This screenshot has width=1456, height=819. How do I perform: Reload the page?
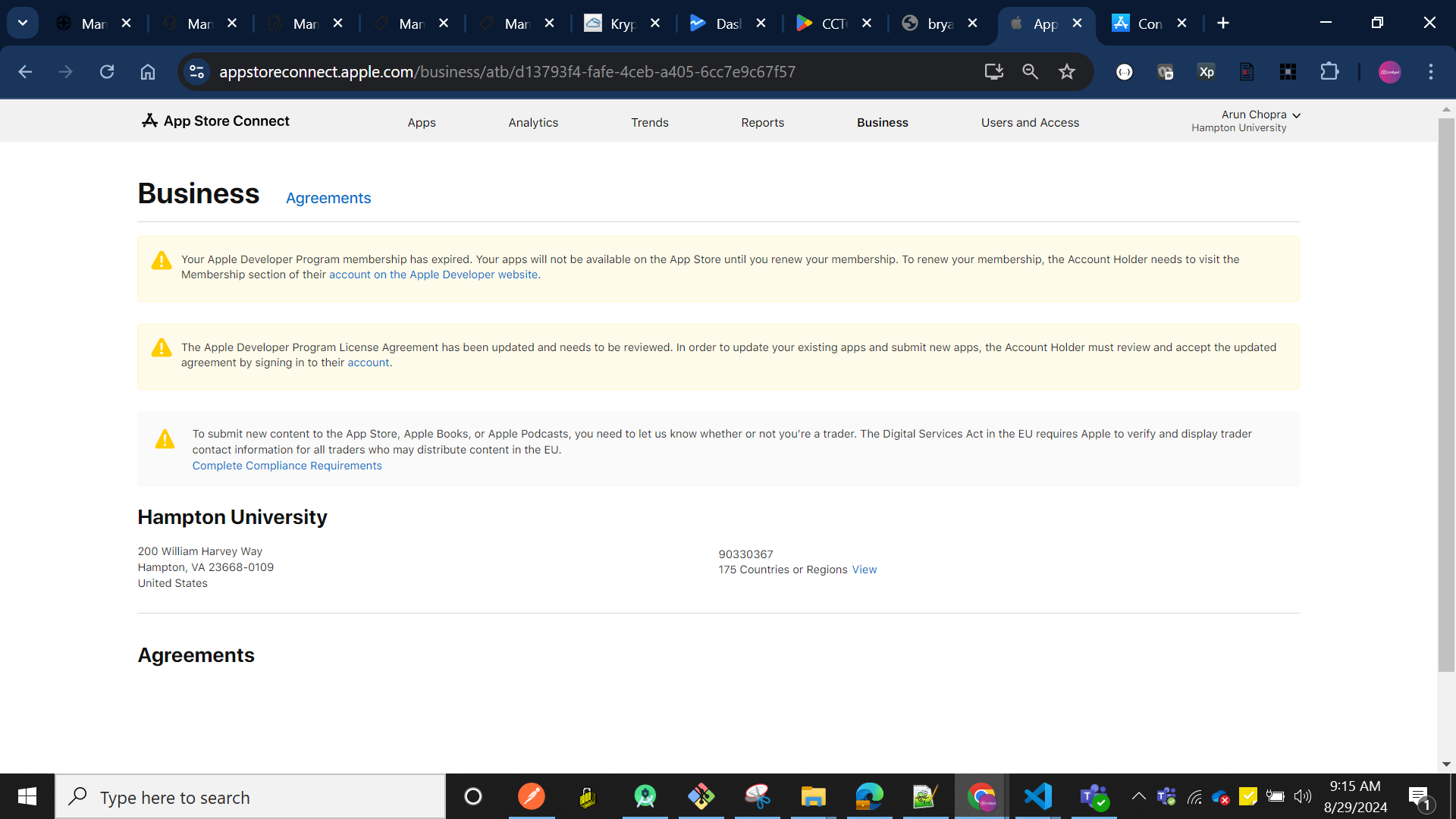107,72
